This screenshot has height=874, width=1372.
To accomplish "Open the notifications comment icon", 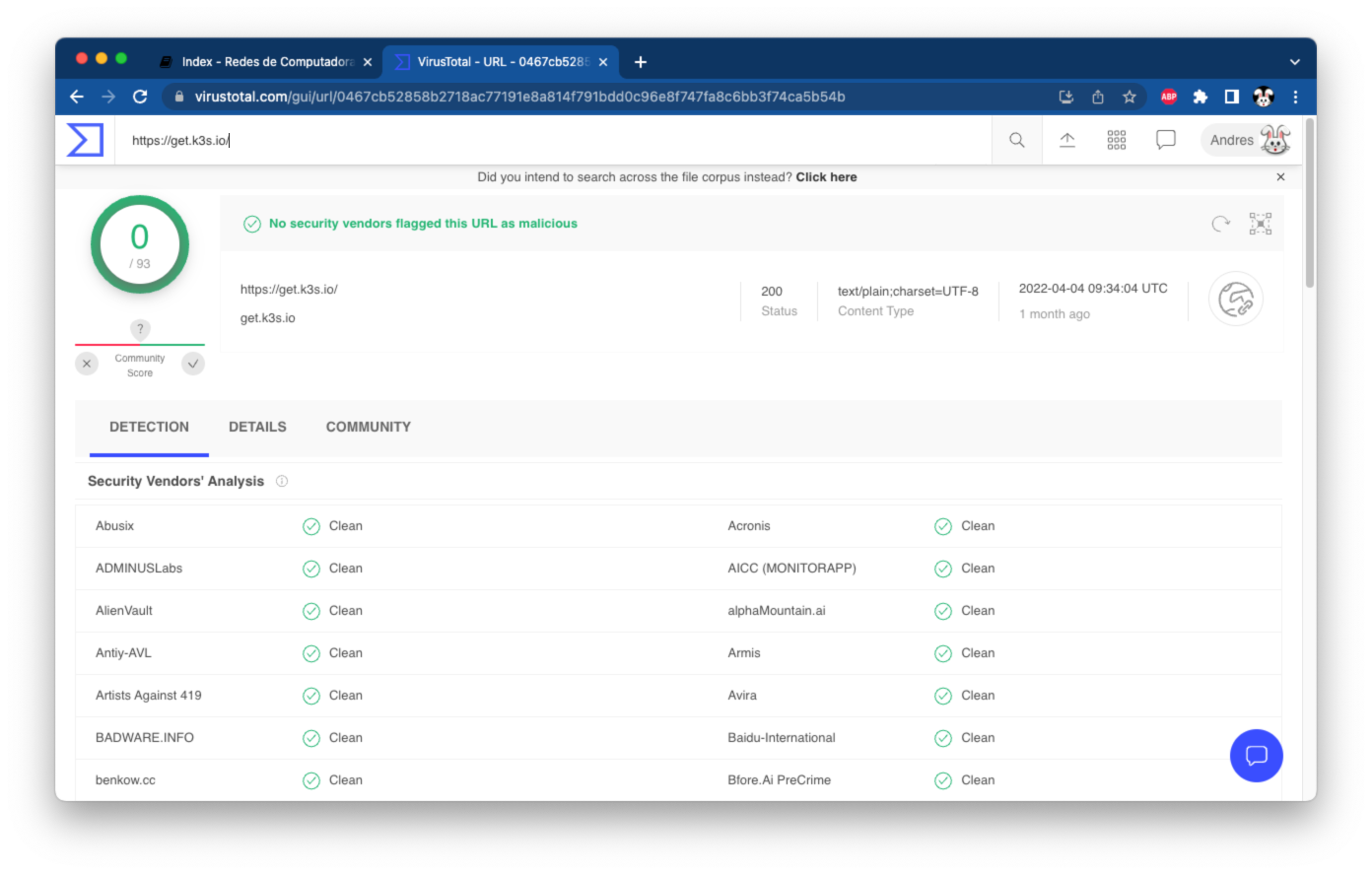I will tap(1166, 140).
